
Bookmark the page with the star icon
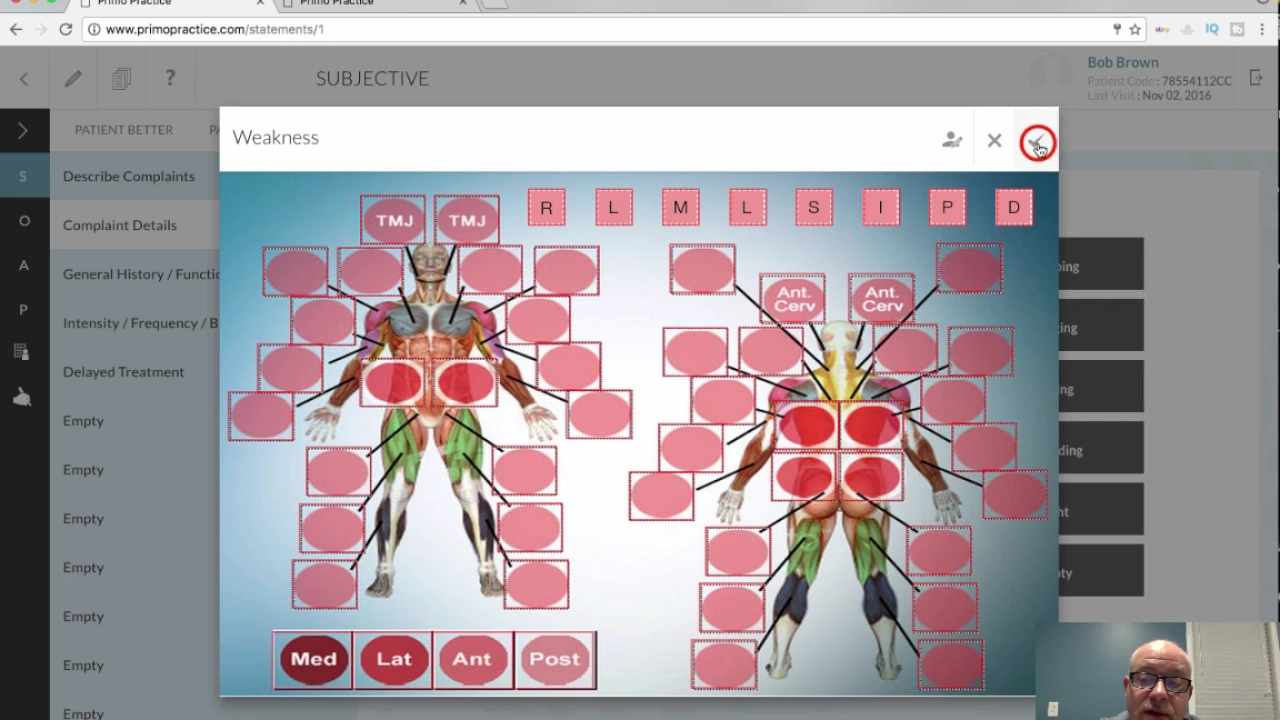point(1135,29)
